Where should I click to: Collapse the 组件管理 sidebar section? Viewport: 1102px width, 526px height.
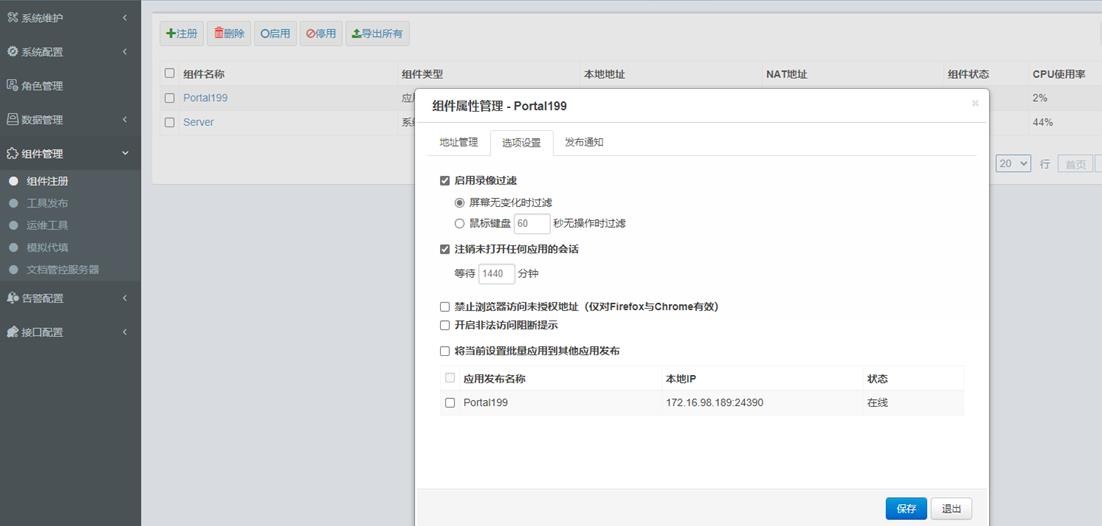click(x=125, y=153)
